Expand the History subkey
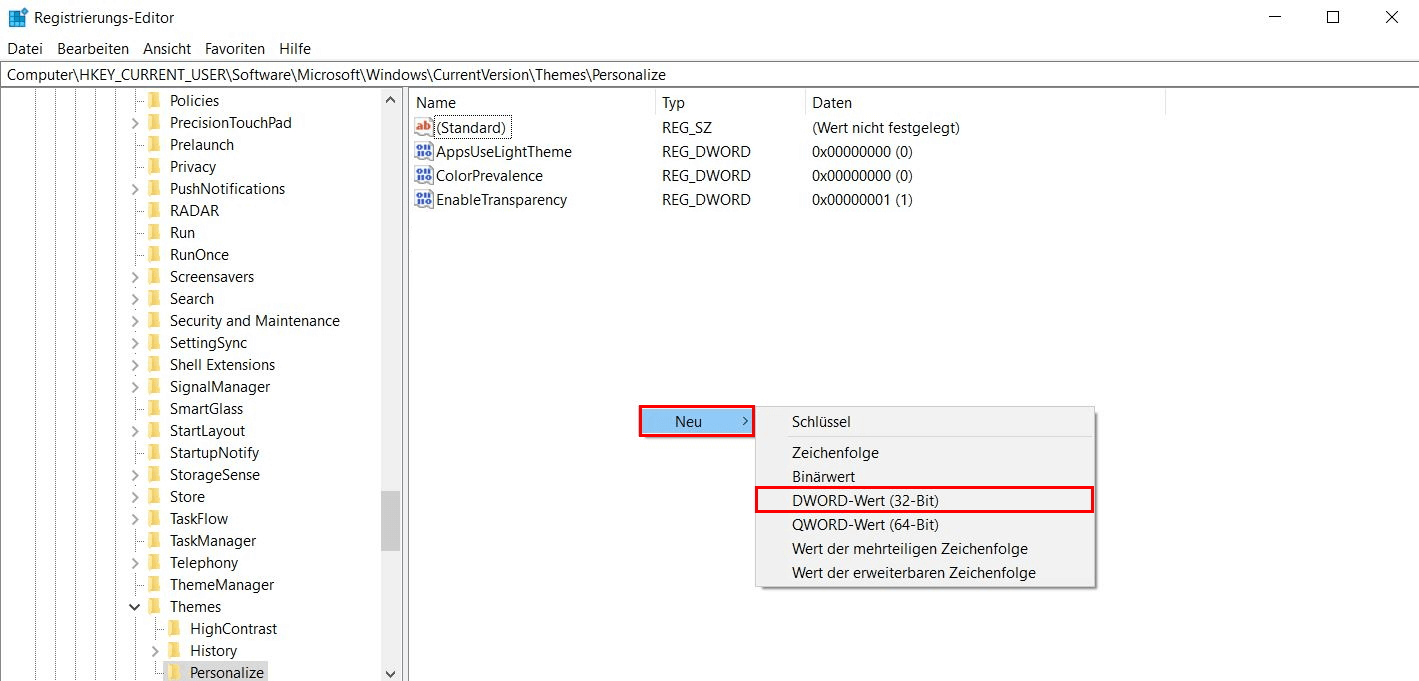 tap(155, 650)
